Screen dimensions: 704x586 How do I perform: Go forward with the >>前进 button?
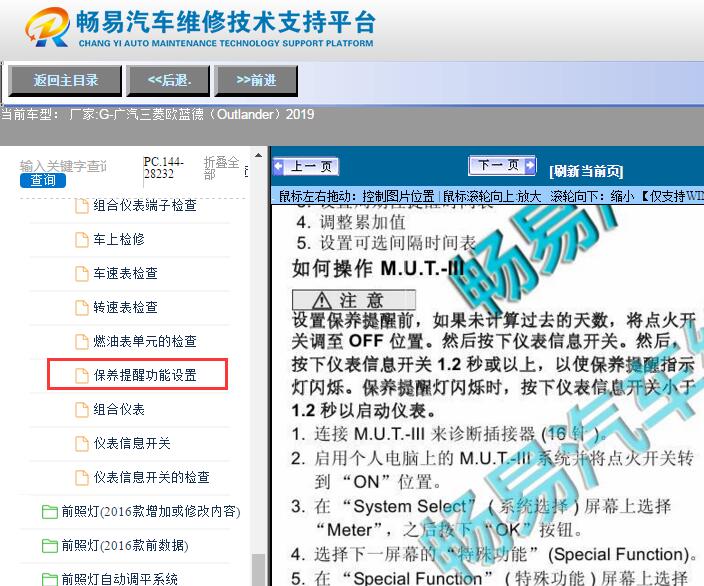pyautogui.click(x=256, y=81)
